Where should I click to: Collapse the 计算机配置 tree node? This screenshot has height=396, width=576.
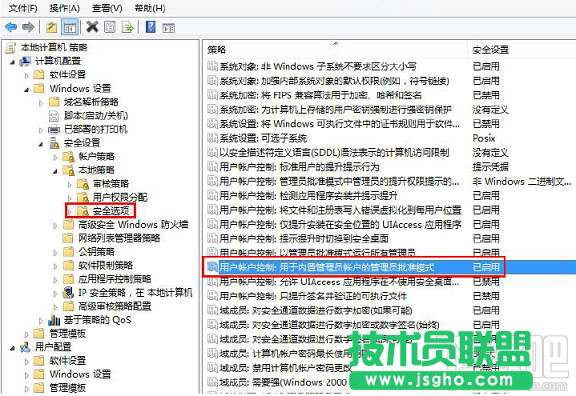click(12, 62)
